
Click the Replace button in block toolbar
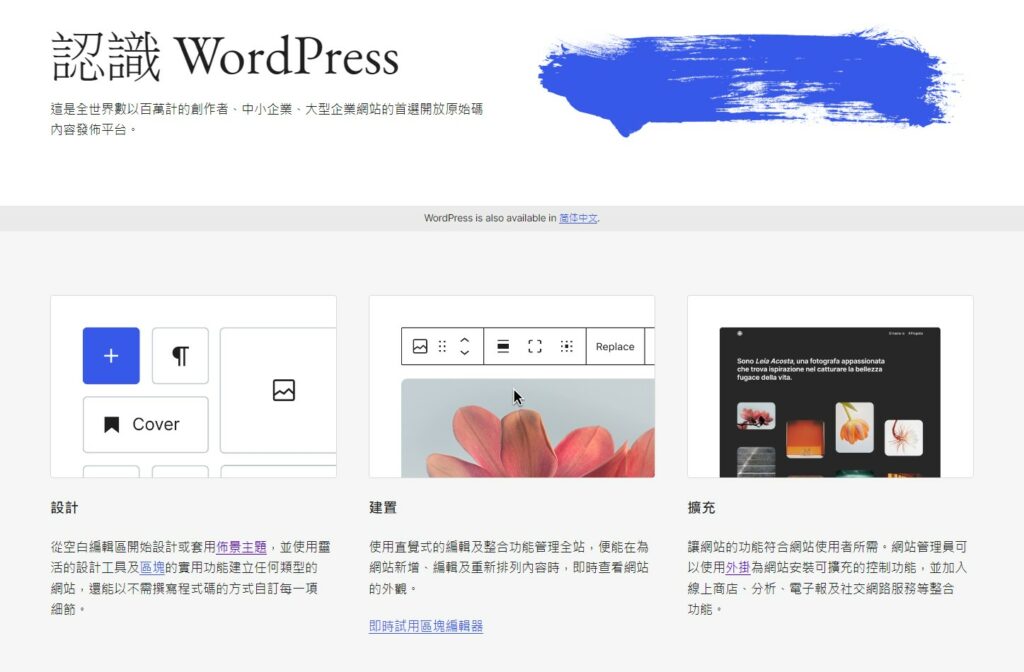tap(615, 346)
